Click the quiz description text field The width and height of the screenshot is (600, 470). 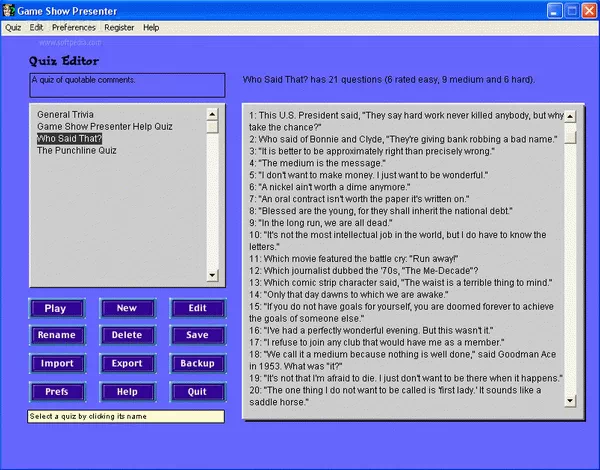click(126, 86)
